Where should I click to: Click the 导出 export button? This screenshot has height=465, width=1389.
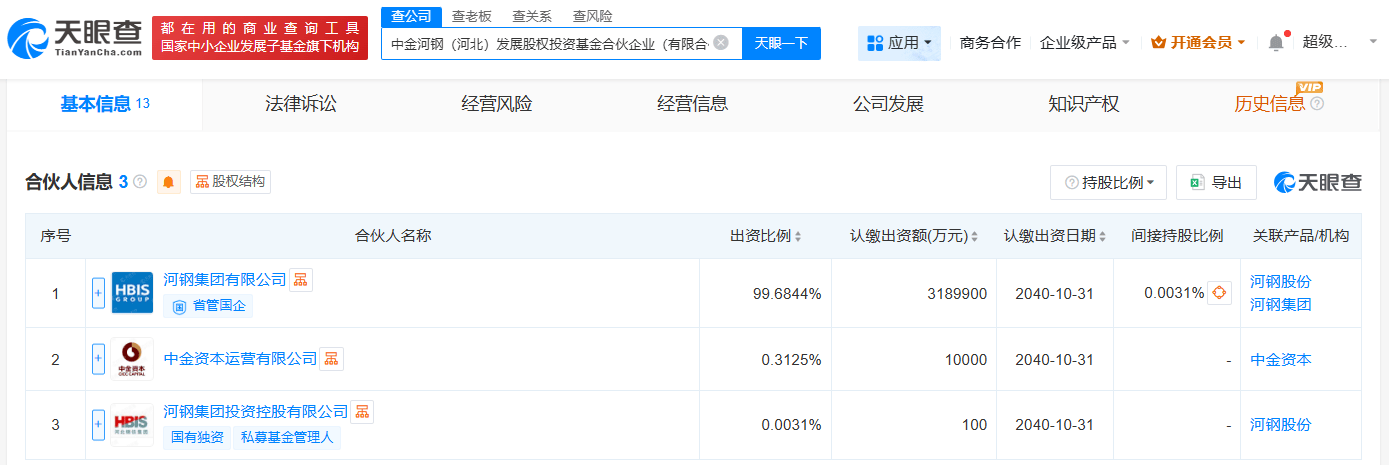[x=1216, y=183]
